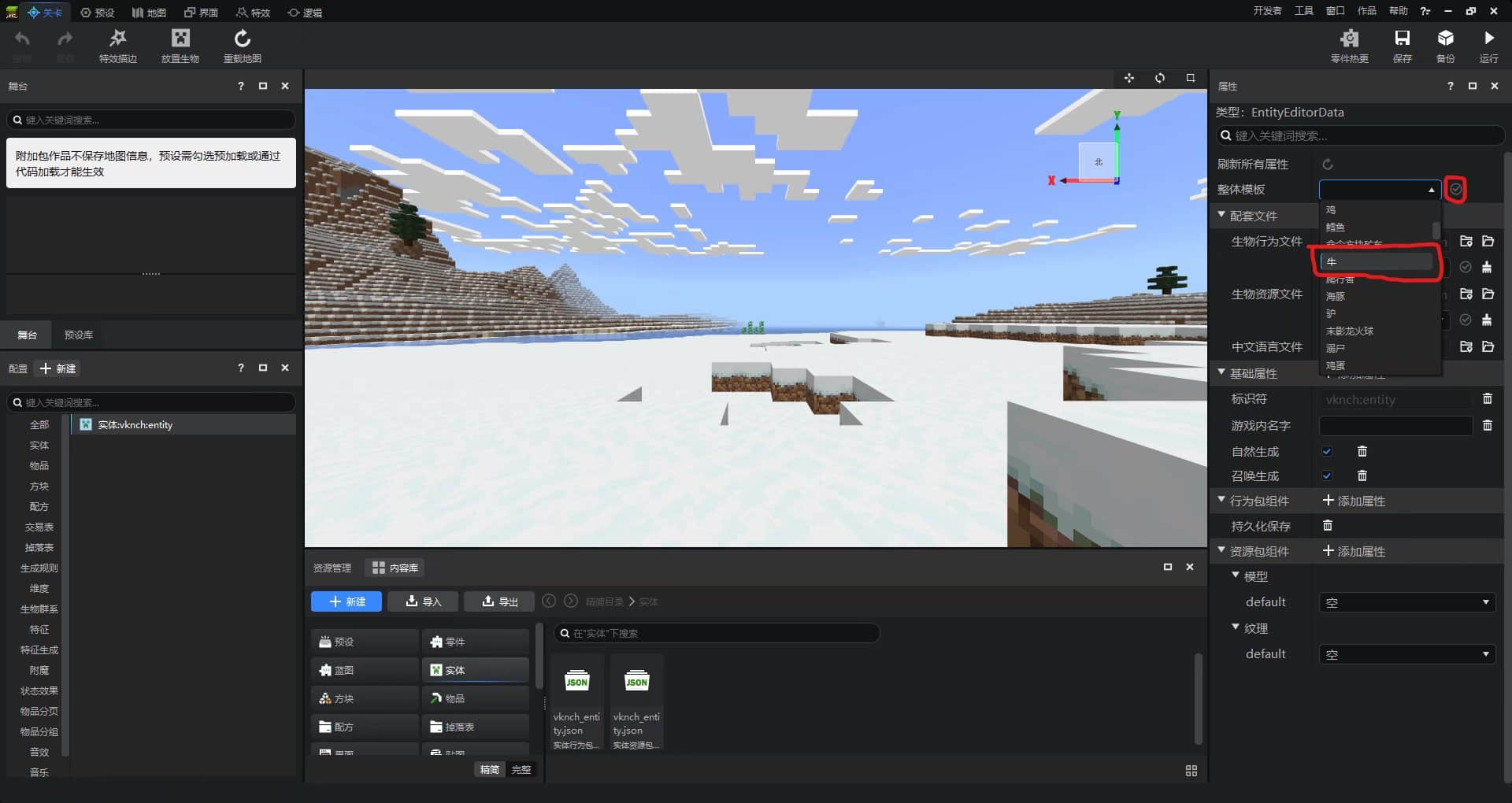The image size is (1512, 803).
Task: Click the 导出 export button
Action: pos(499,601)
